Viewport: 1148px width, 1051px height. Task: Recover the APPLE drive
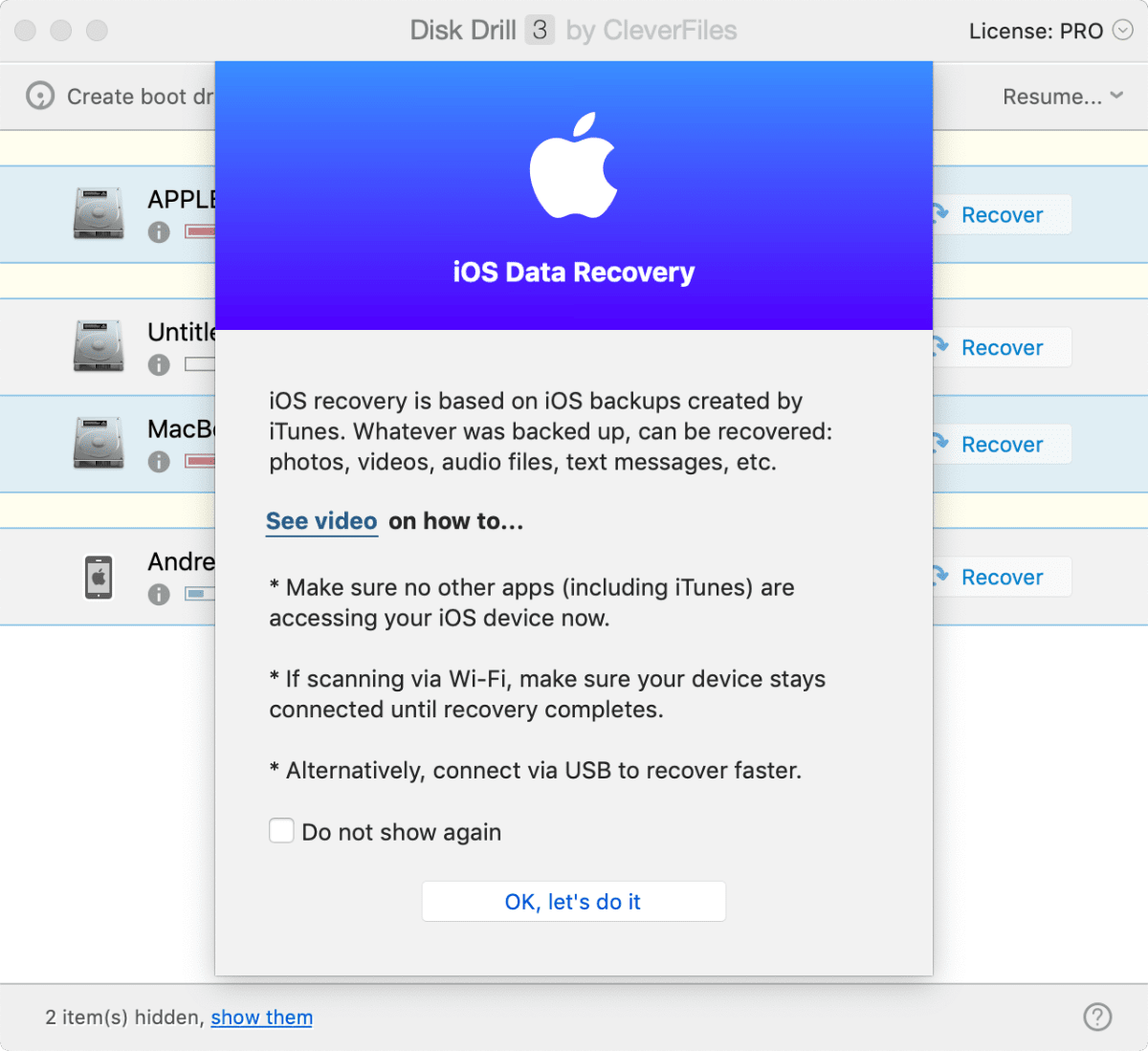point(1001,215)
